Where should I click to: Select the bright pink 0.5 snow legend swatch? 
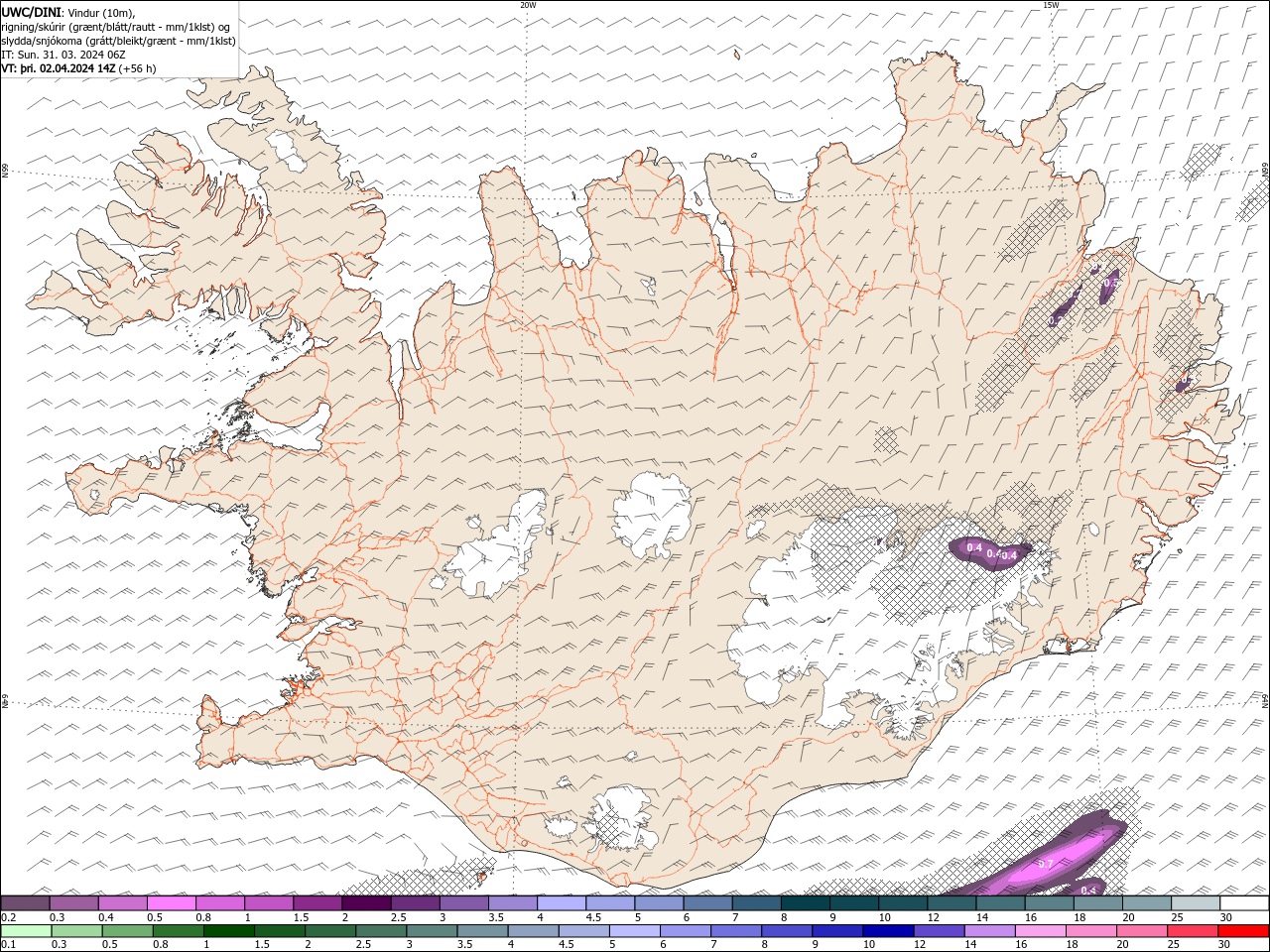click(171, 902)
